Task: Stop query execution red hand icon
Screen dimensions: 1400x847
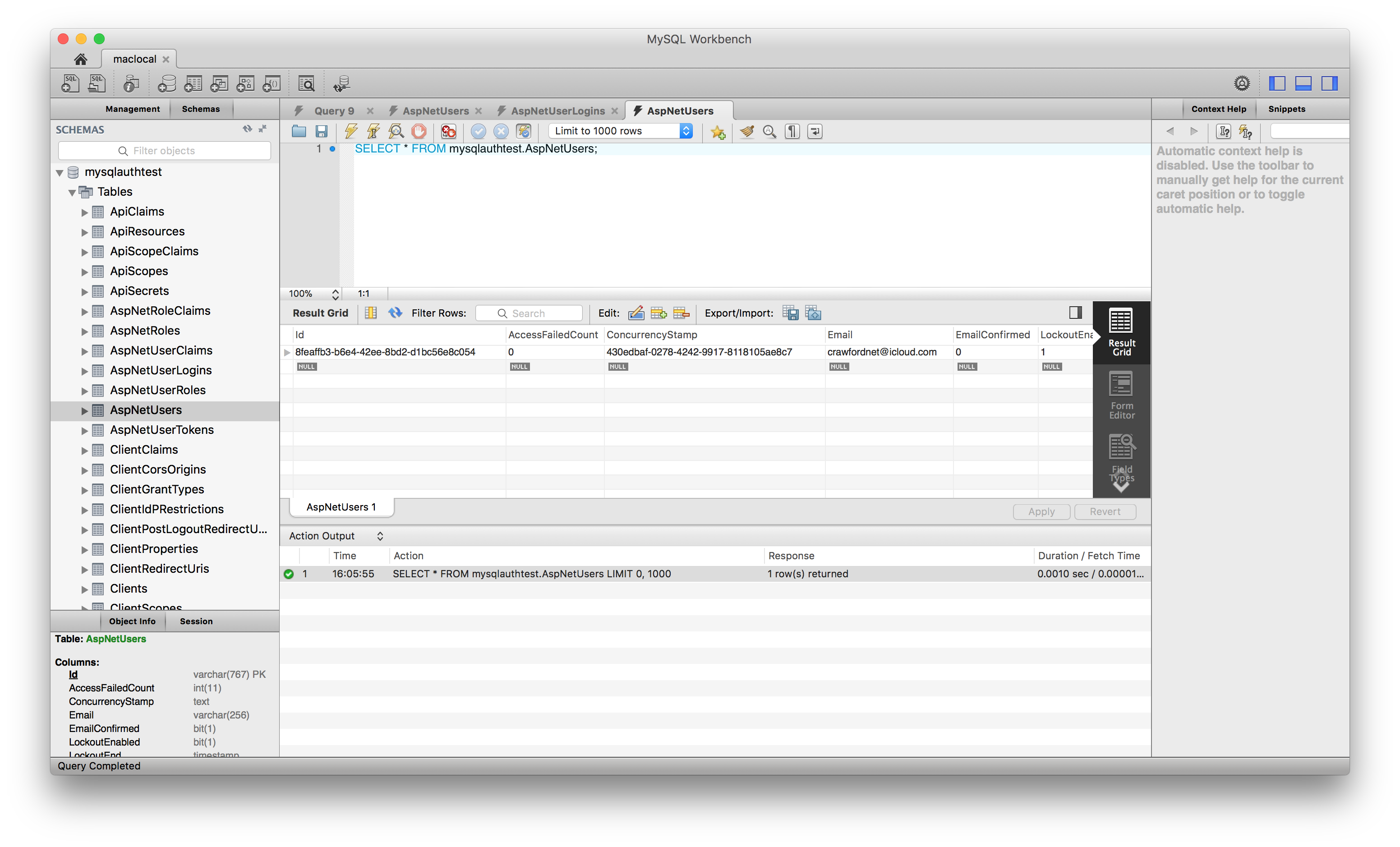Action: [x=419, y=131]
